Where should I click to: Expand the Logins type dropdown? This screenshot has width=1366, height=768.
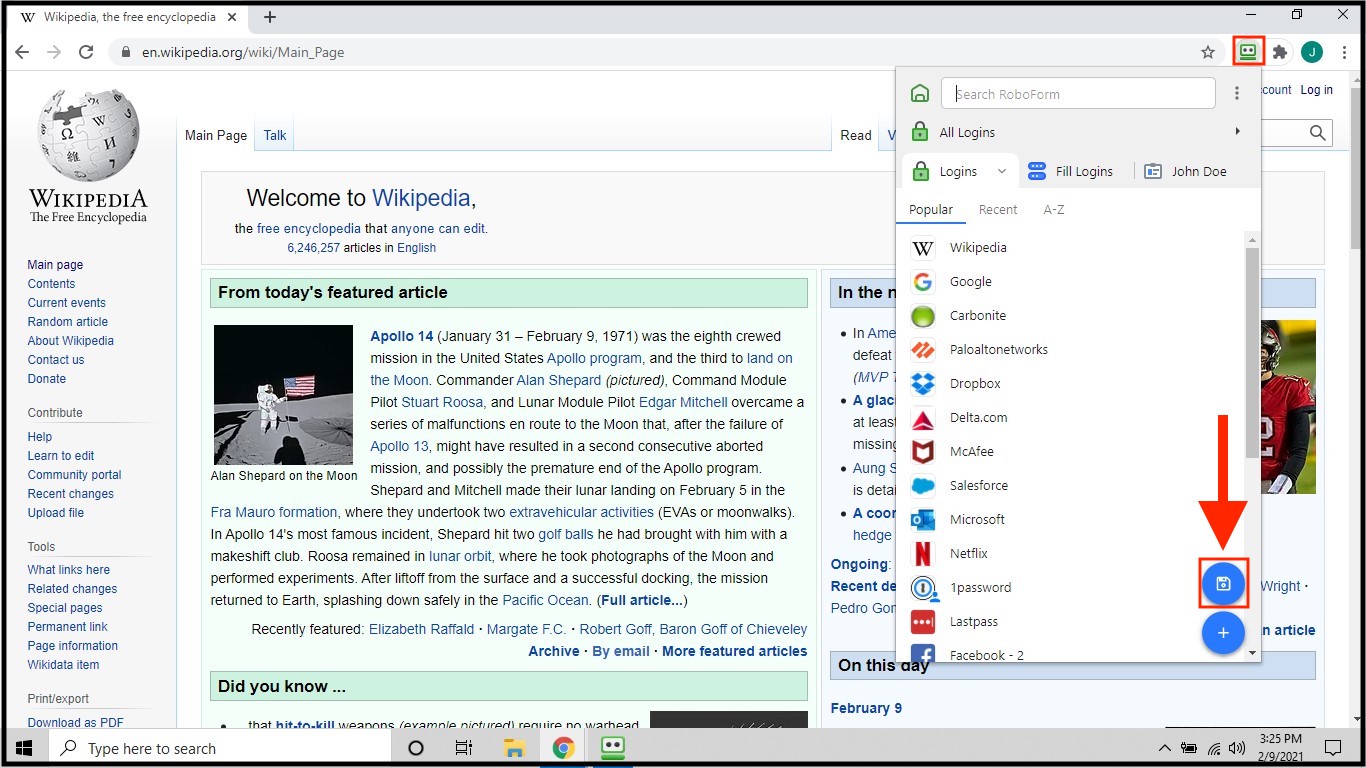pos(1001,171)
